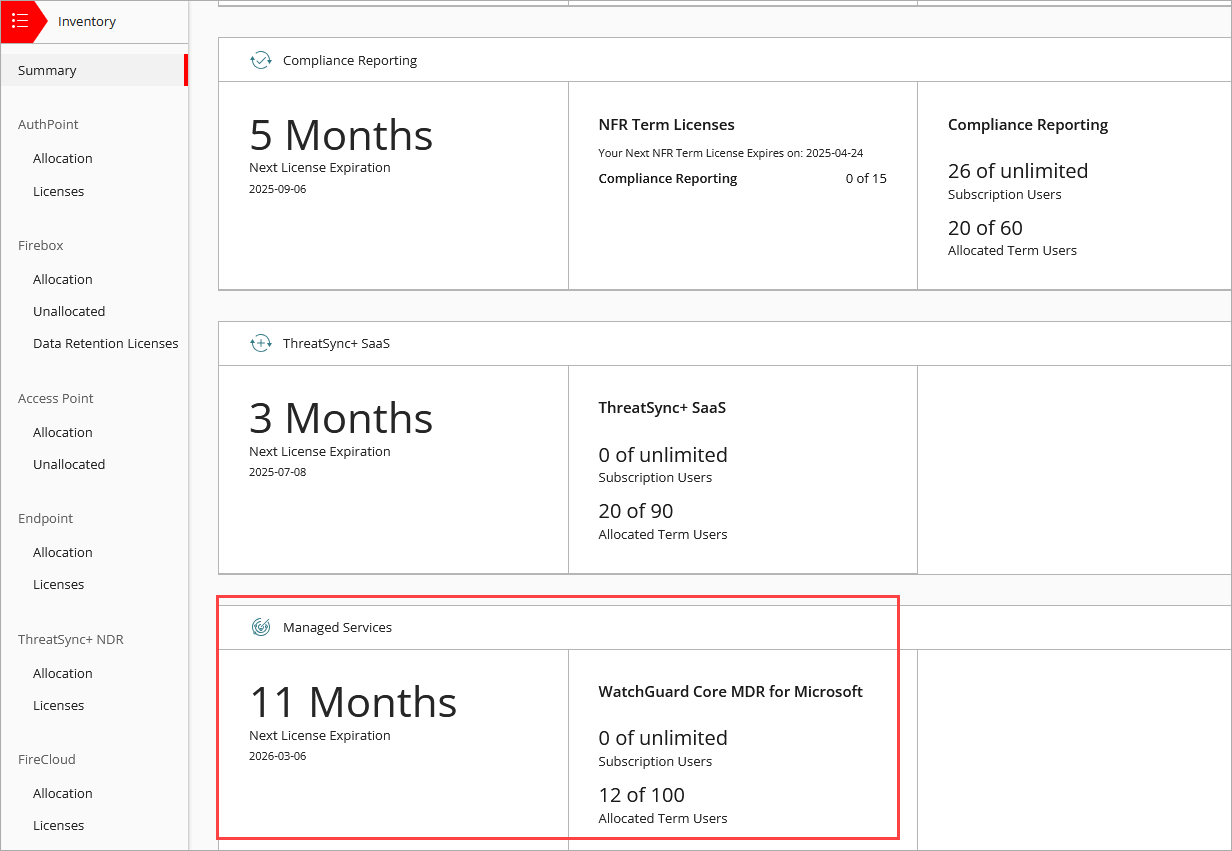The height and width of the screenshot is (851, 1232).
Task: Open AuthPoint Allocation page
Action: (x=63, y=158)
